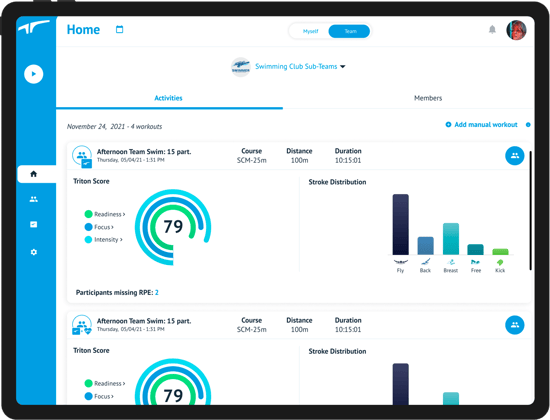The height and width of the screenshot is (420, 550).
Task: Open the user profile avatar
Action: coord(516,30)
